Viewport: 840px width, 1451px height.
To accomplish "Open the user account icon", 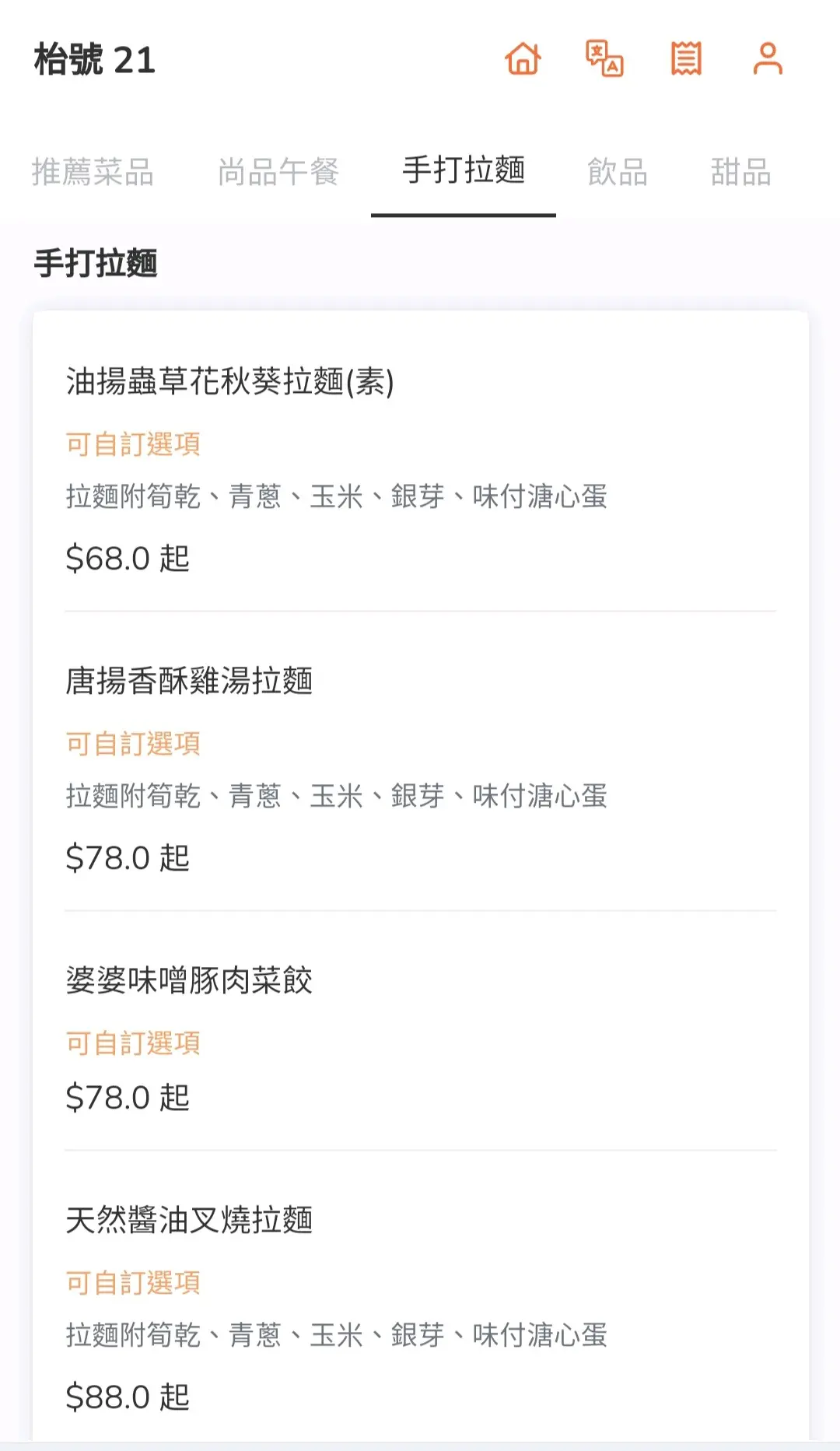I will (768, 59).
